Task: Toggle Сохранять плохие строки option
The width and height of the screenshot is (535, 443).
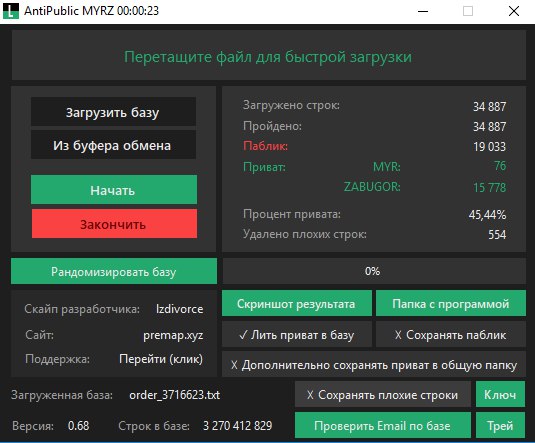Action: click(x=382, y=395)
